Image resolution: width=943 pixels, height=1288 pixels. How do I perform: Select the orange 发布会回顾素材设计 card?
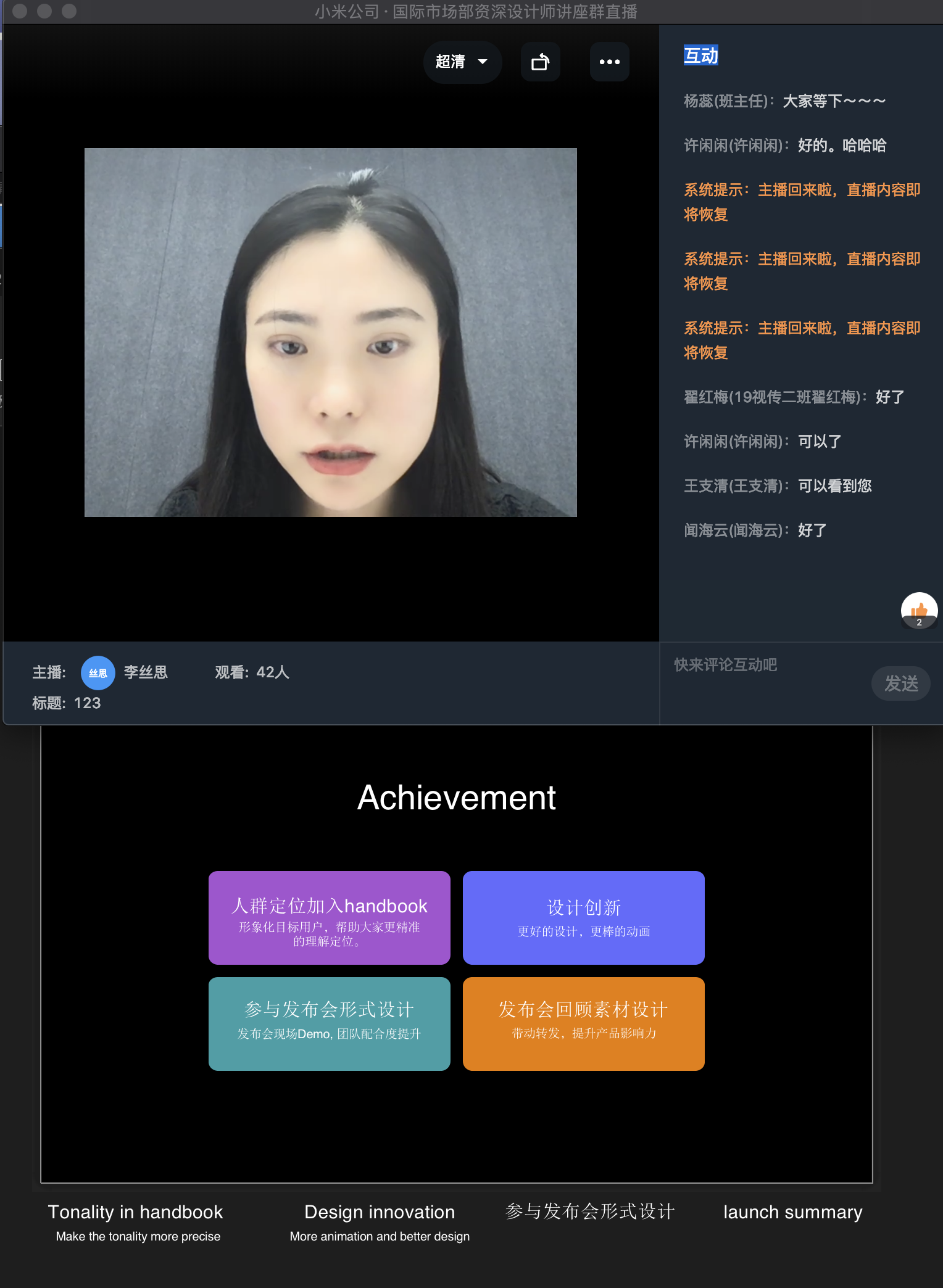click(583, 1023)
